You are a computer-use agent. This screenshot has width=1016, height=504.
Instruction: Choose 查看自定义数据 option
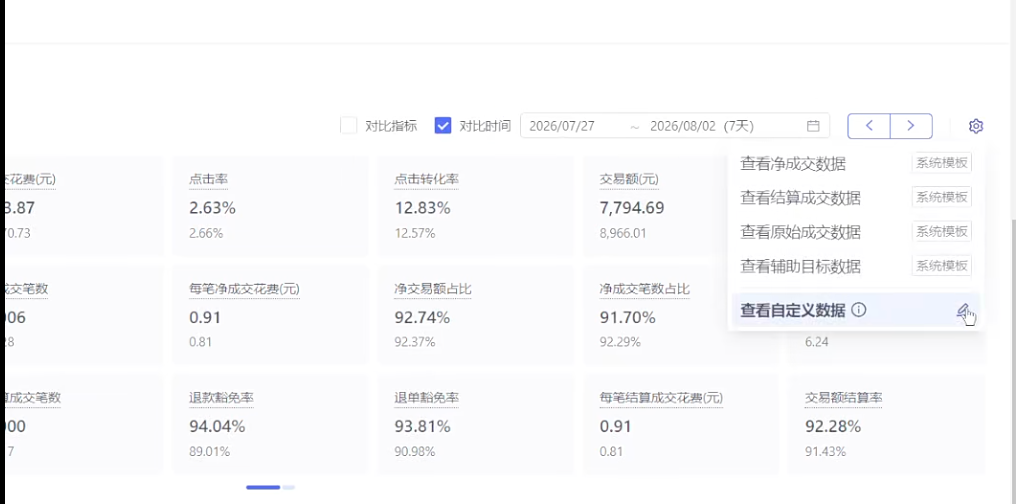[x=855, y=310]
